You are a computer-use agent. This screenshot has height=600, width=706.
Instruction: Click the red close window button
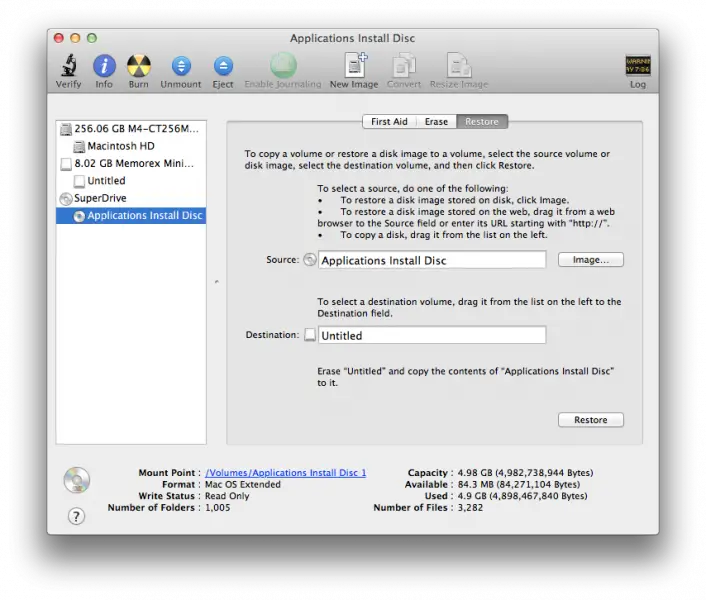59,38
